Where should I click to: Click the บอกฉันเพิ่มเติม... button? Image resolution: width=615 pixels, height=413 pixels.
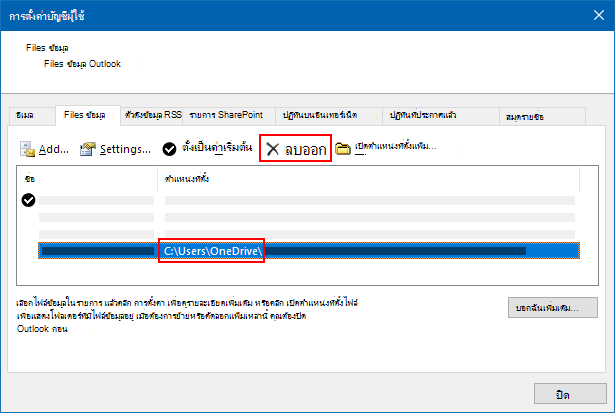click(553, 307)
